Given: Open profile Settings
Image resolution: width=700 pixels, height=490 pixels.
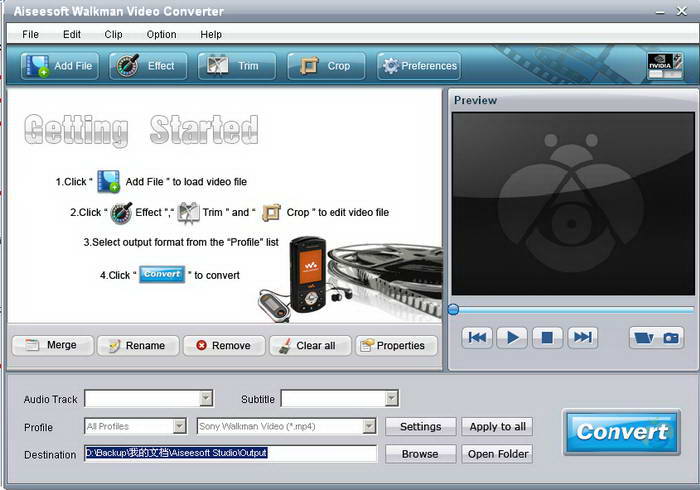Looking at the screenshot, I should click(x=421, y=427).
